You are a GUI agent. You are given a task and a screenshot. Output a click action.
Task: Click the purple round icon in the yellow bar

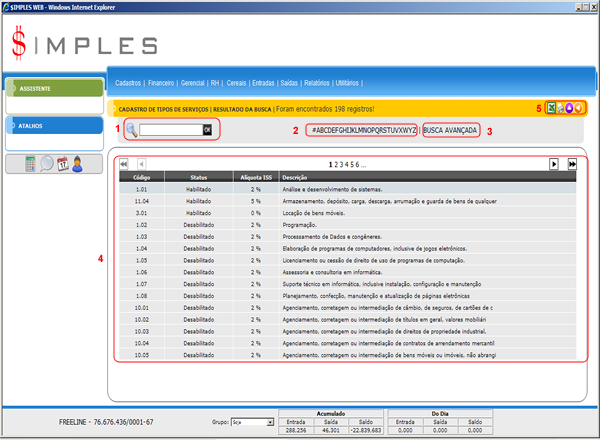pyautogui.click(x=571, y=107)
